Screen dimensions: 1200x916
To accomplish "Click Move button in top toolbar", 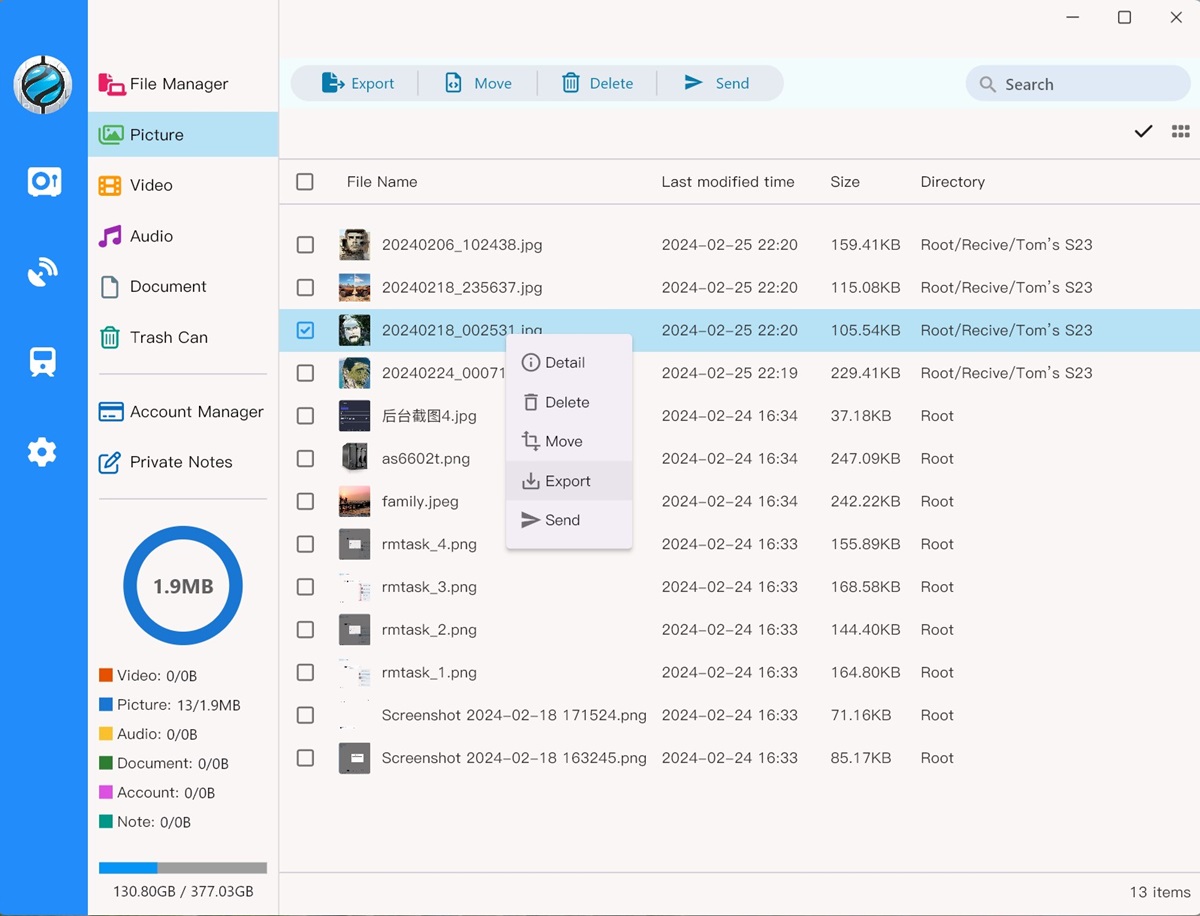I will tap(478, 83).
